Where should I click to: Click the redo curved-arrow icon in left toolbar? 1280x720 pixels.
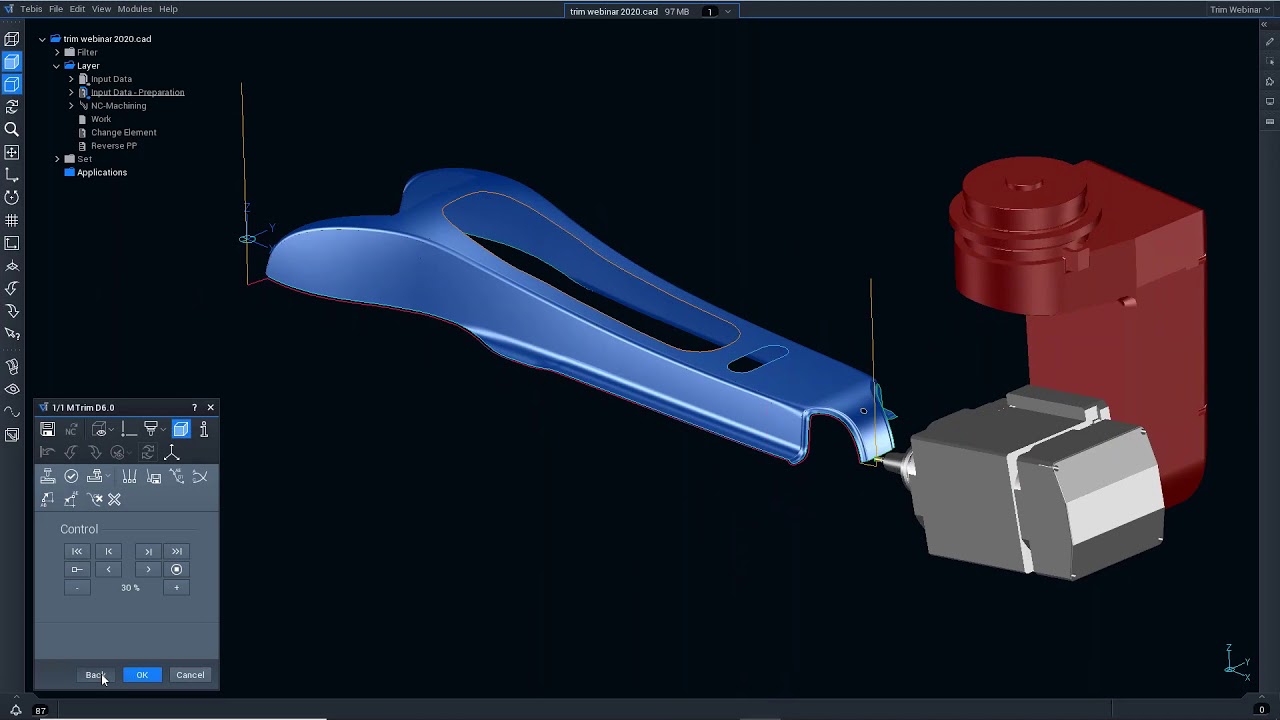[x=12, y=311]
